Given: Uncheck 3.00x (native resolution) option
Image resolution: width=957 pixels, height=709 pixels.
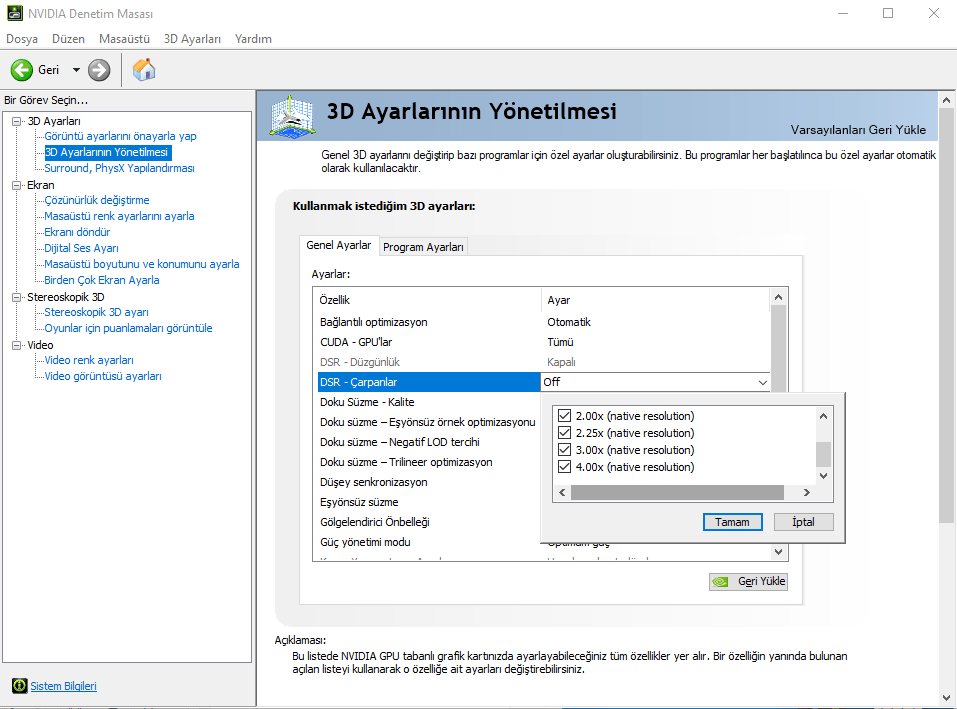Looking at the screenshot, I should (565, 450).
